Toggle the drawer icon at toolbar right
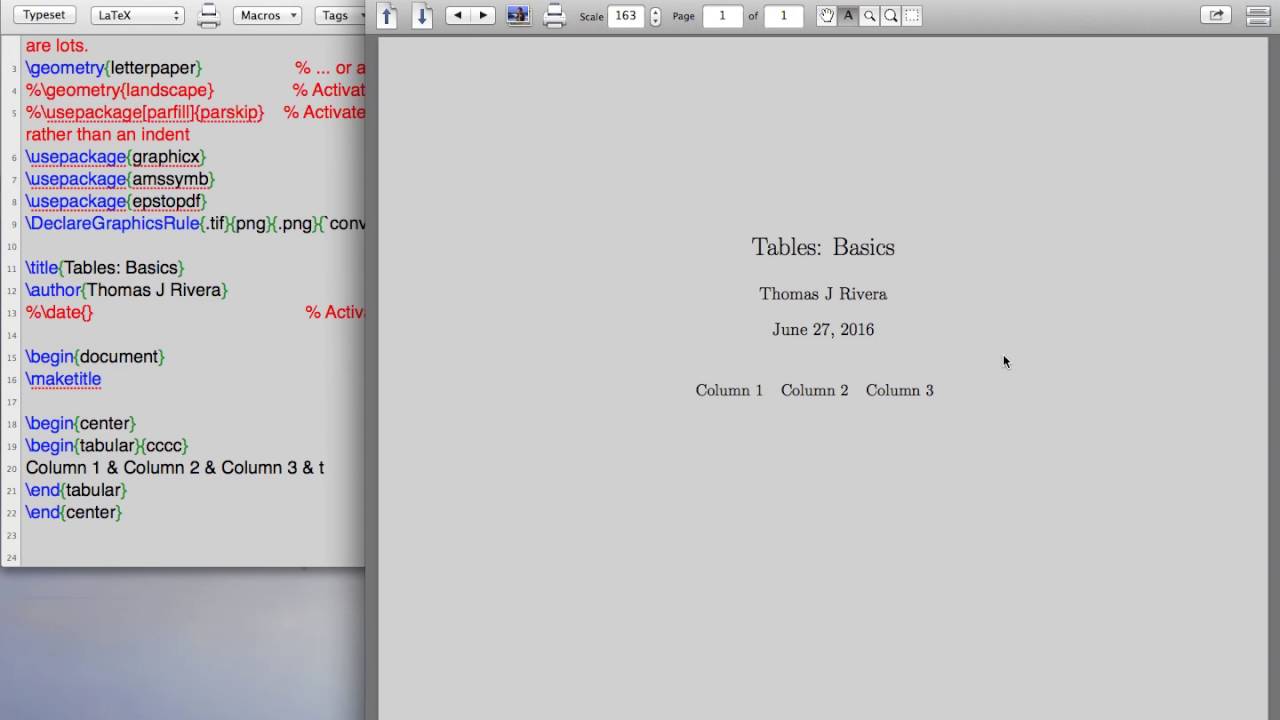This screenshot has height=720, width=1280. coord(1258,15)
